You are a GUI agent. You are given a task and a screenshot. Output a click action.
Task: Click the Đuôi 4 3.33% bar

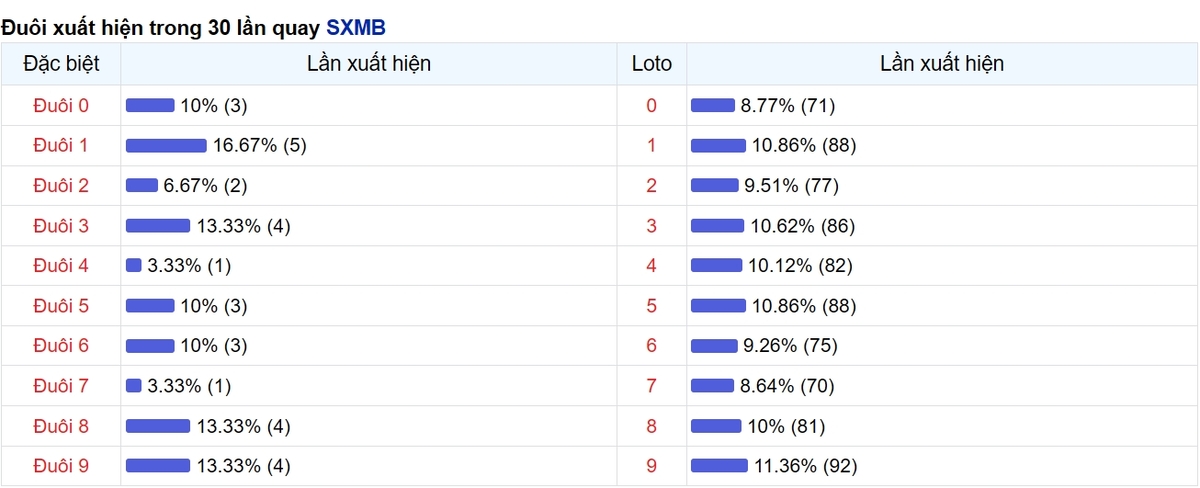point(134,265)
